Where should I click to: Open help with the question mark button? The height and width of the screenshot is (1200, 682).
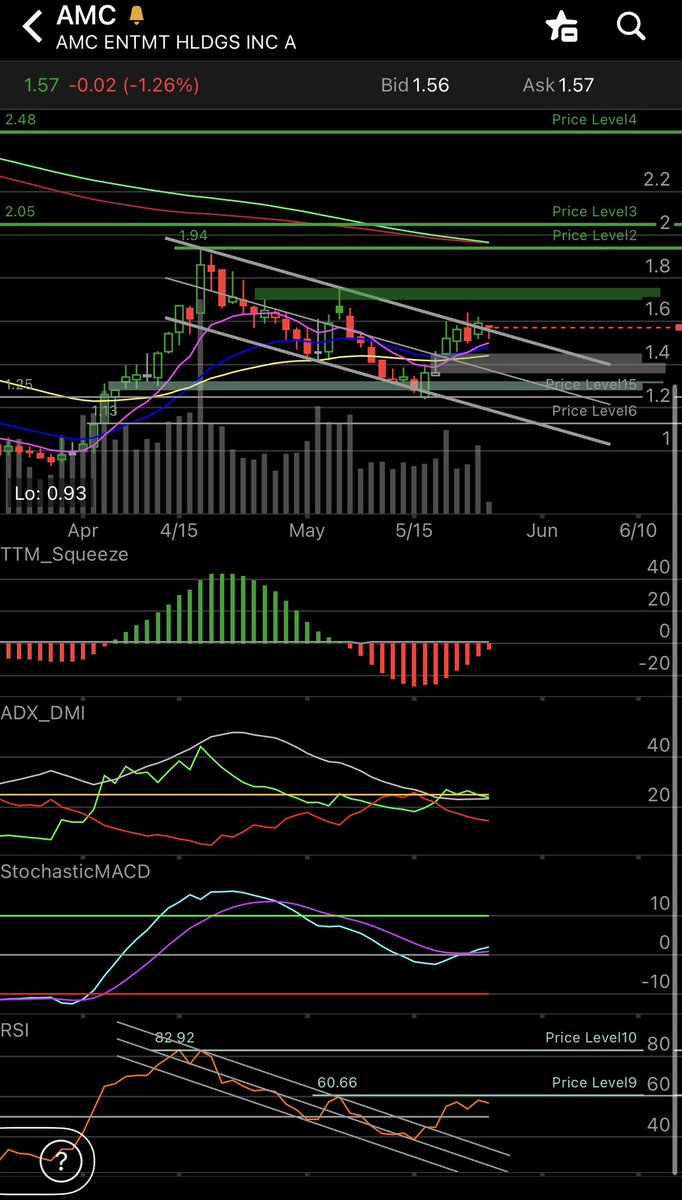(61, 1161)
